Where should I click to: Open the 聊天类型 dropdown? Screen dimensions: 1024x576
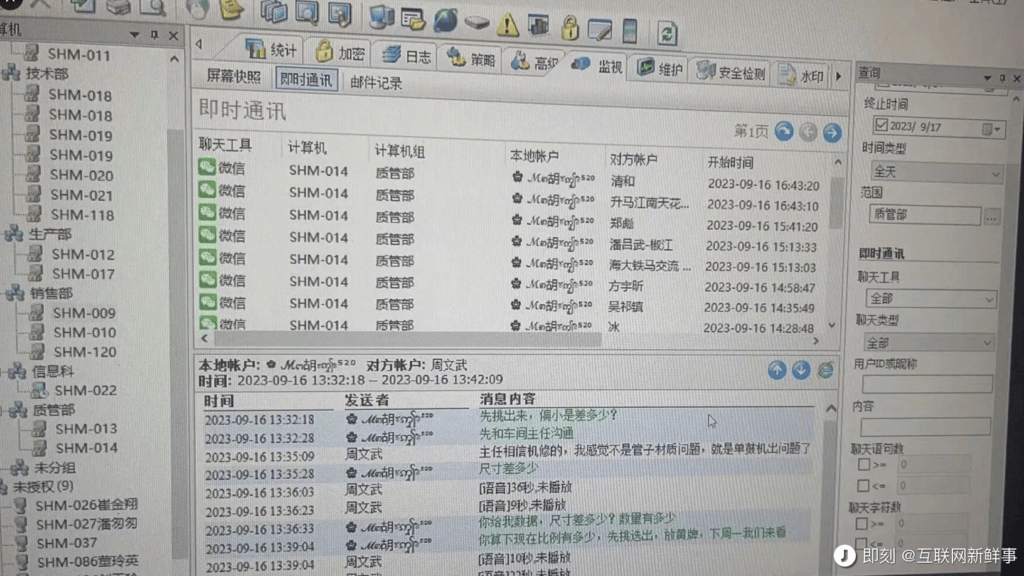(x=930, y=342)
